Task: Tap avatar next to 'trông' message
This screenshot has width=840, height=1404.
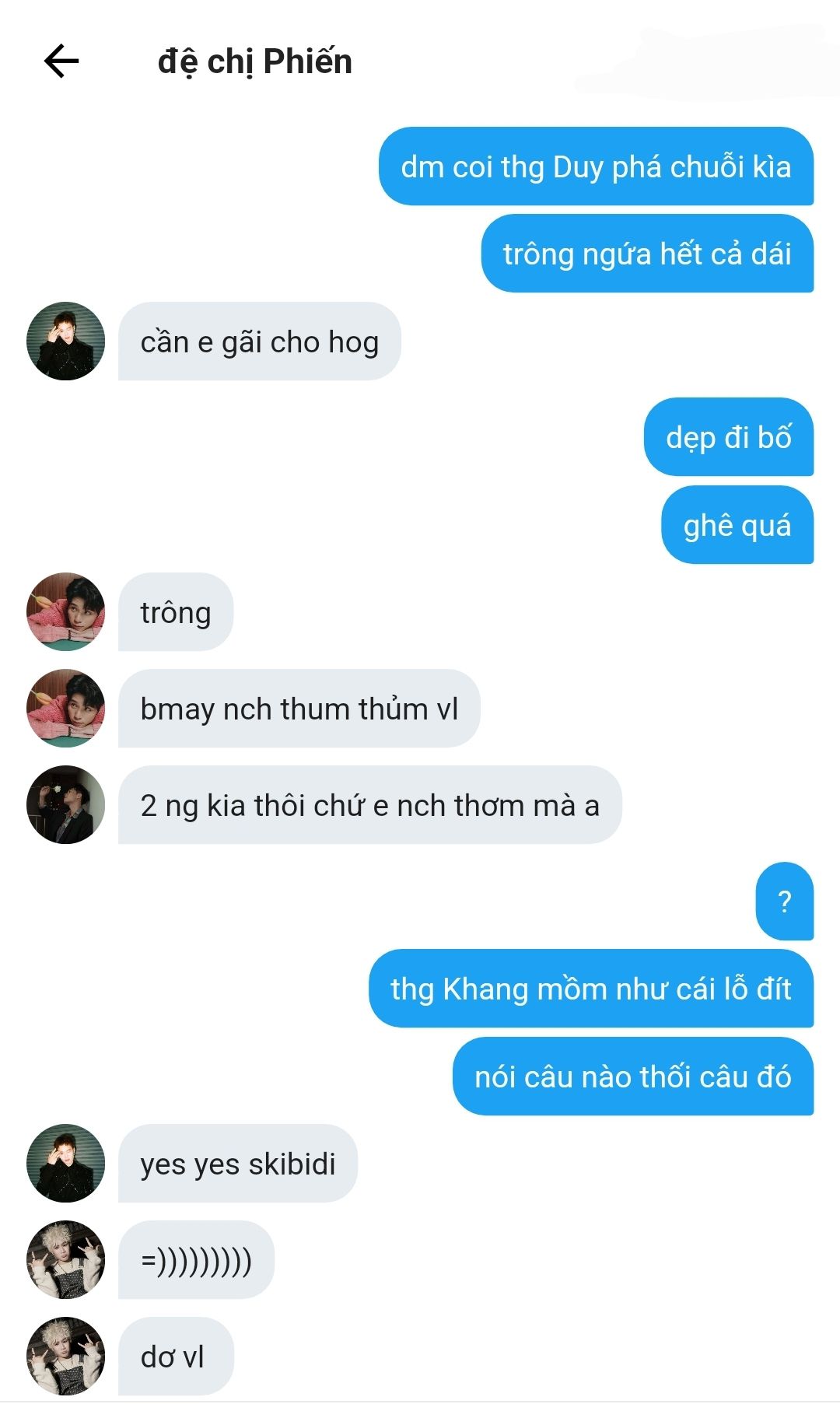Action: (x=65, y=611)
